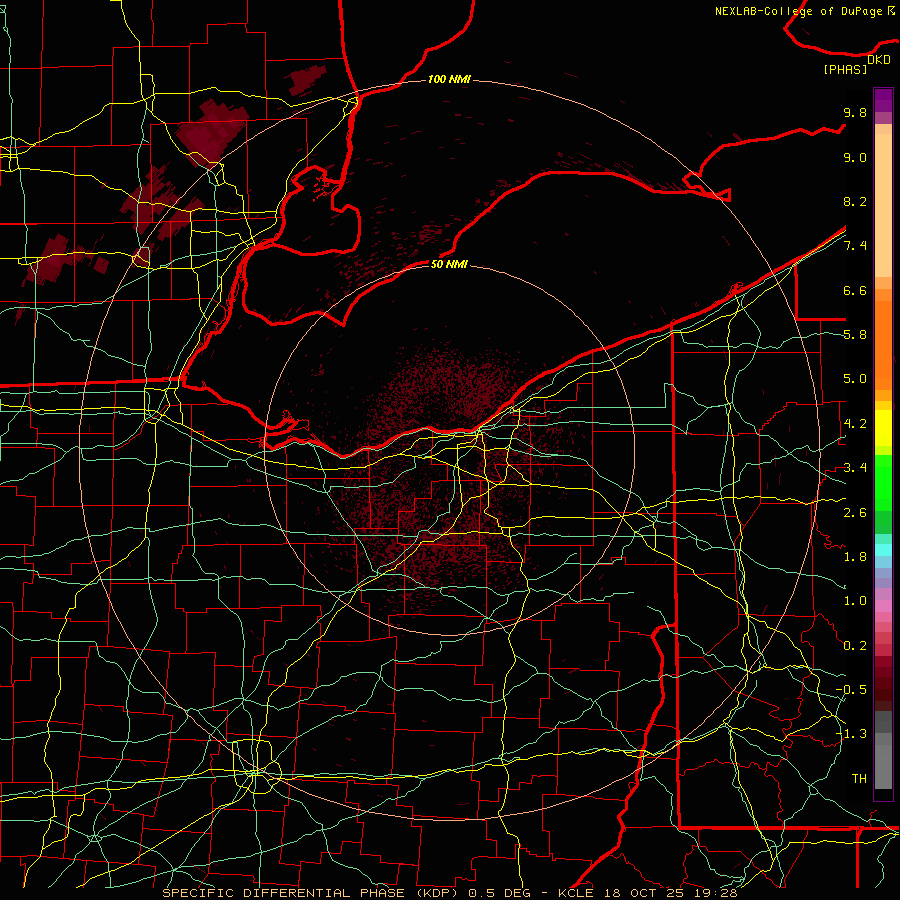This screenshot has height=900, width=900.
Task: Click the "DKD" label above the color scale
Action: click(879, 60)
